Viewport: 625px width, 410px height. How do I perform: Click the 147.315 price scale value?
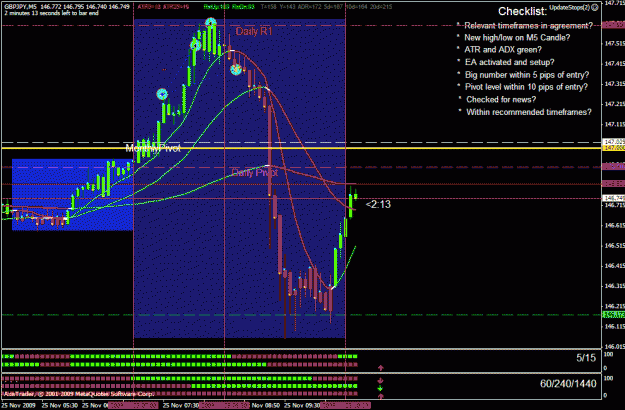coord(614,84)
